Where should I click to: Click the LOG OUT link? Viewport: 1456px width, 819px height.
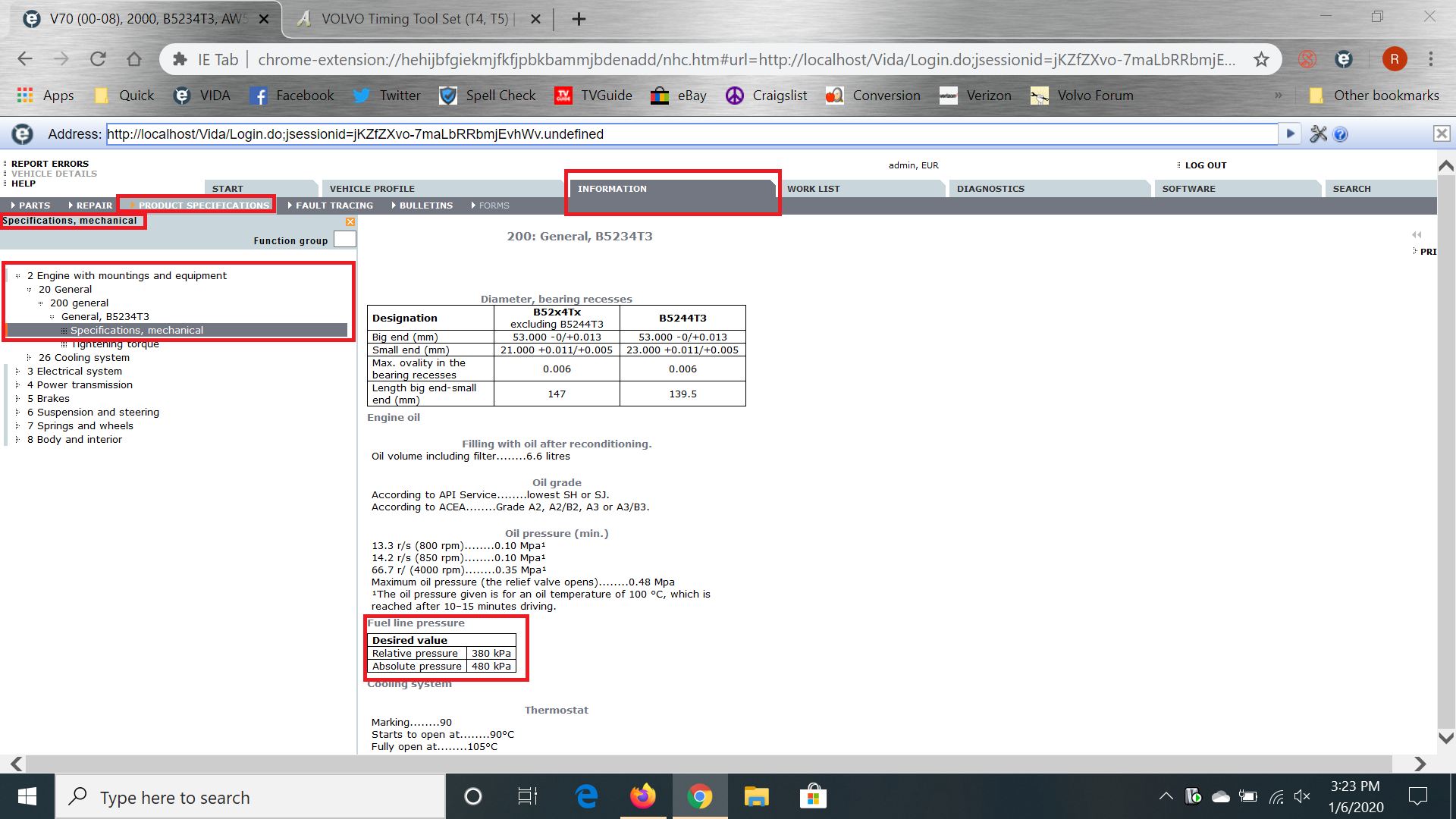click(1205, 165)
